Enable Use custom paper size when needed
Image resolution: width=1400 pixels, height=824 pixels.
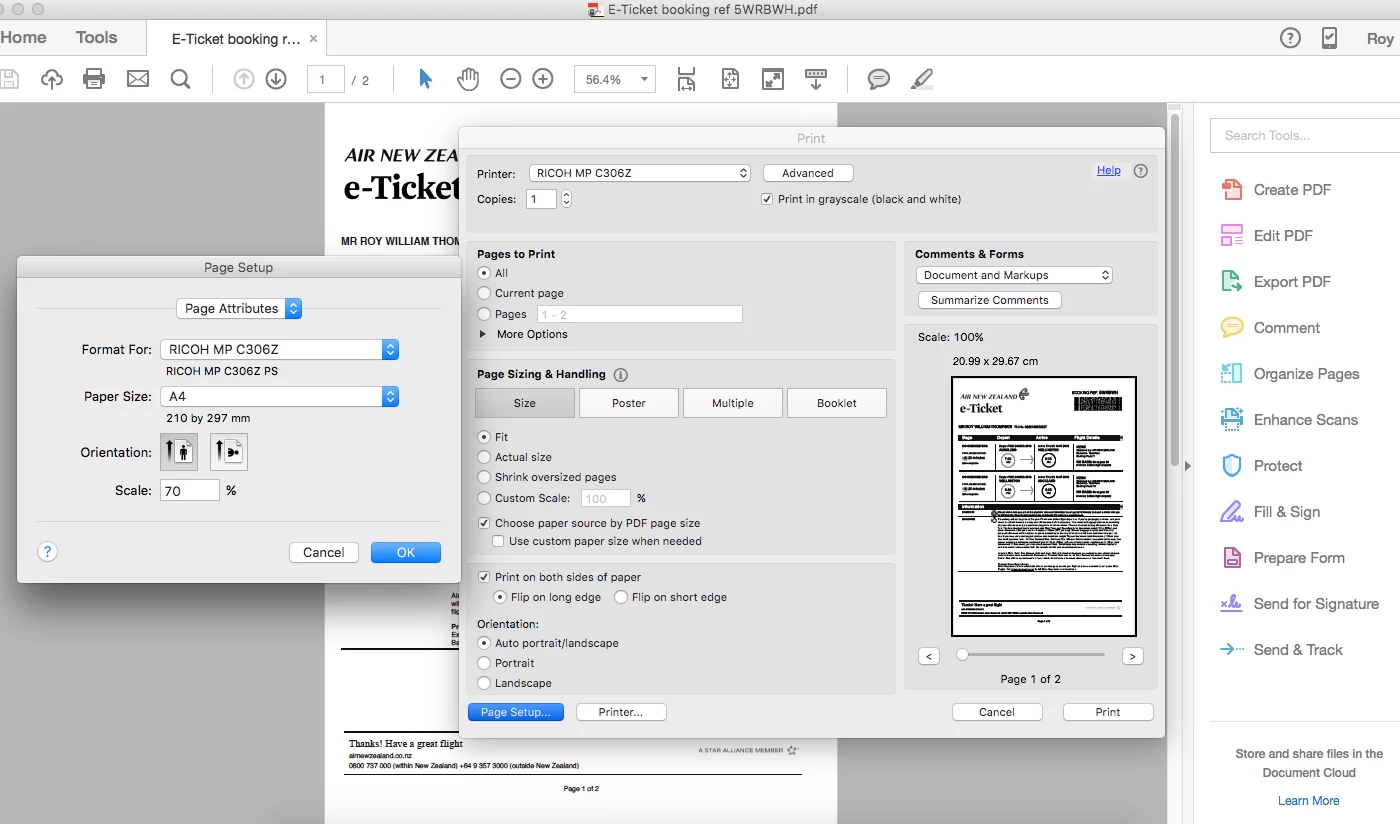click(x=498, y=541)
